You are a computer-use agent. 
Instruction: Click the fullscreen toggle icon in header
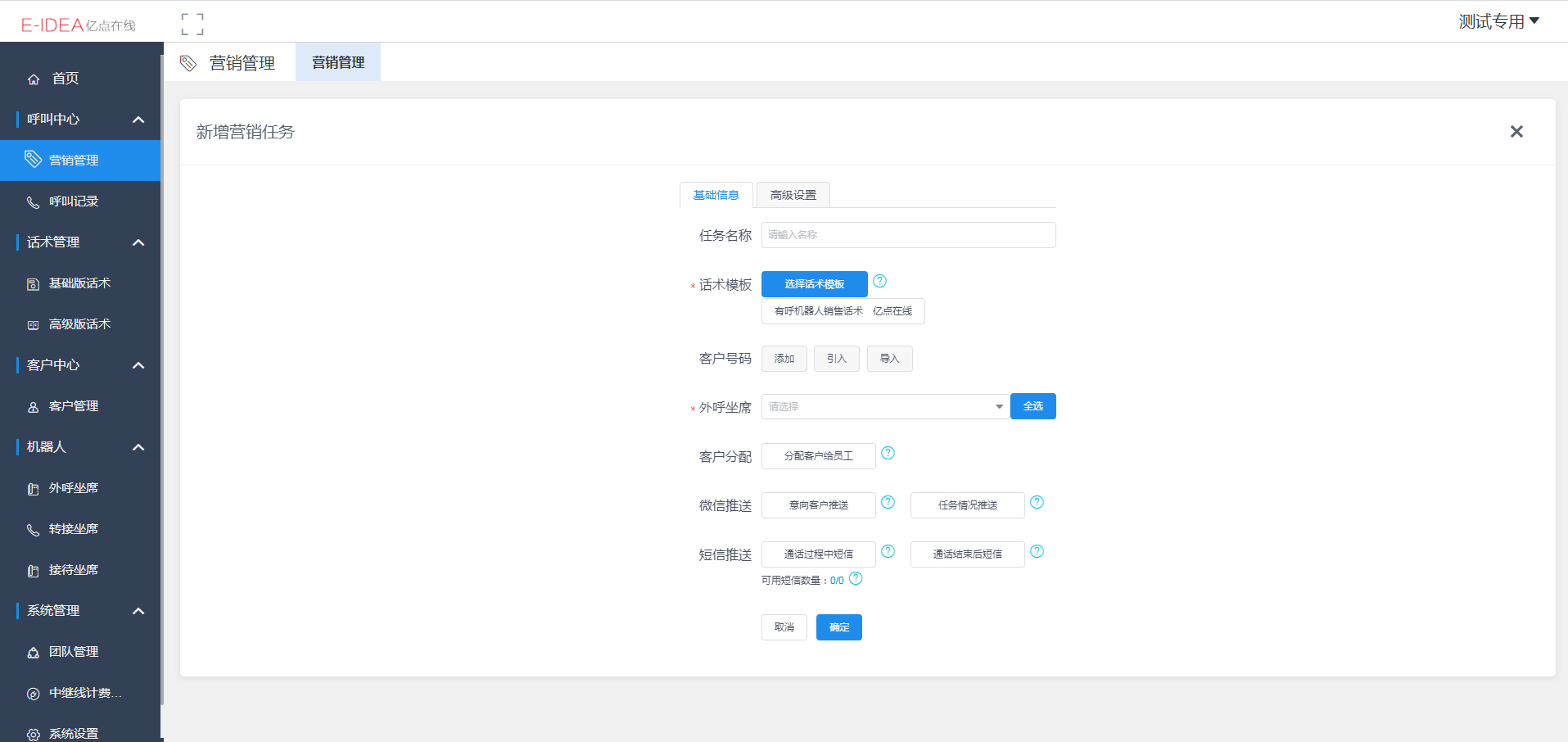[x=192, y=25]
